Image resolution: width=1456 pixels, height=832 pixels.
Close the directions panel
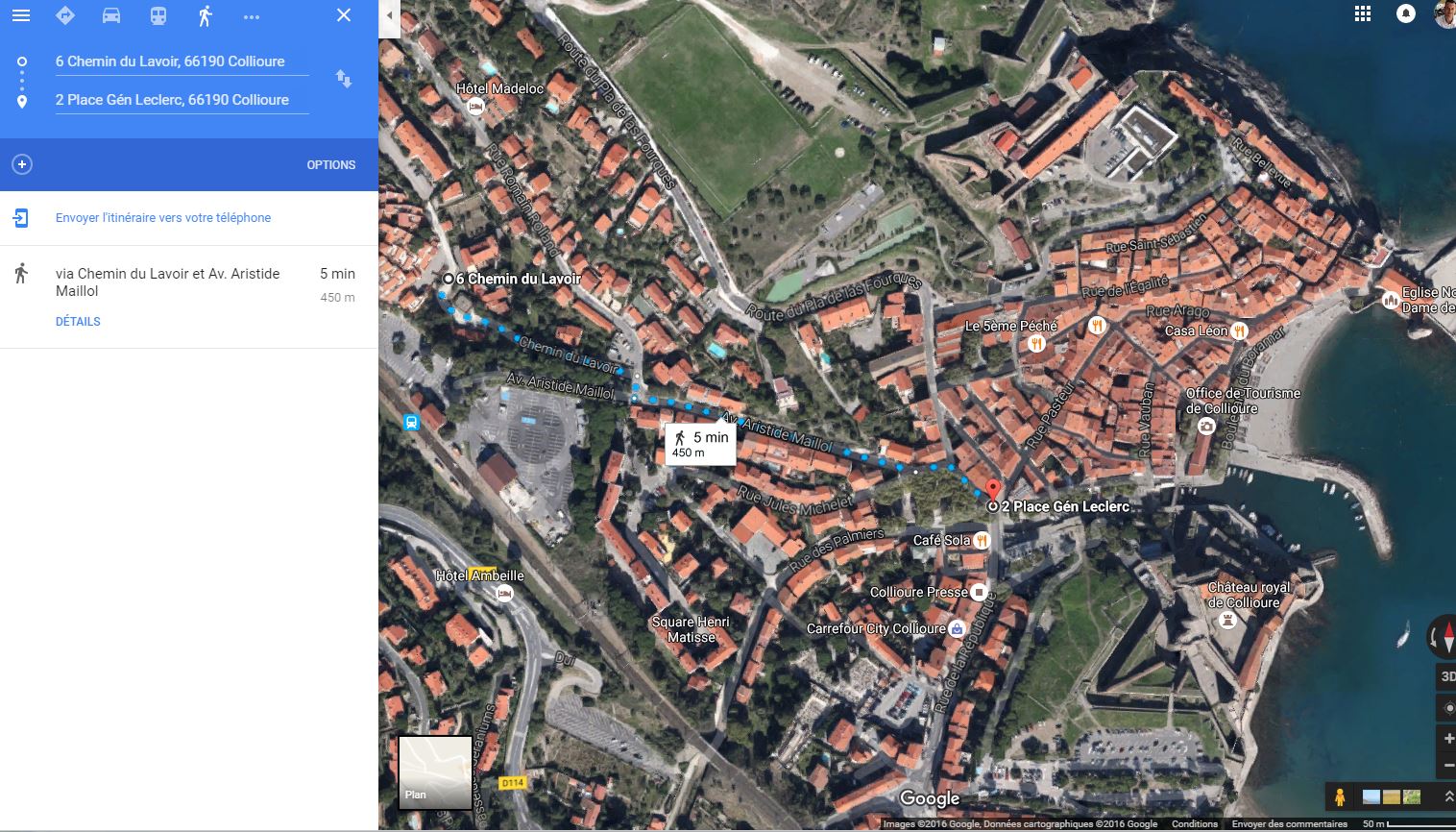[344, 15]
